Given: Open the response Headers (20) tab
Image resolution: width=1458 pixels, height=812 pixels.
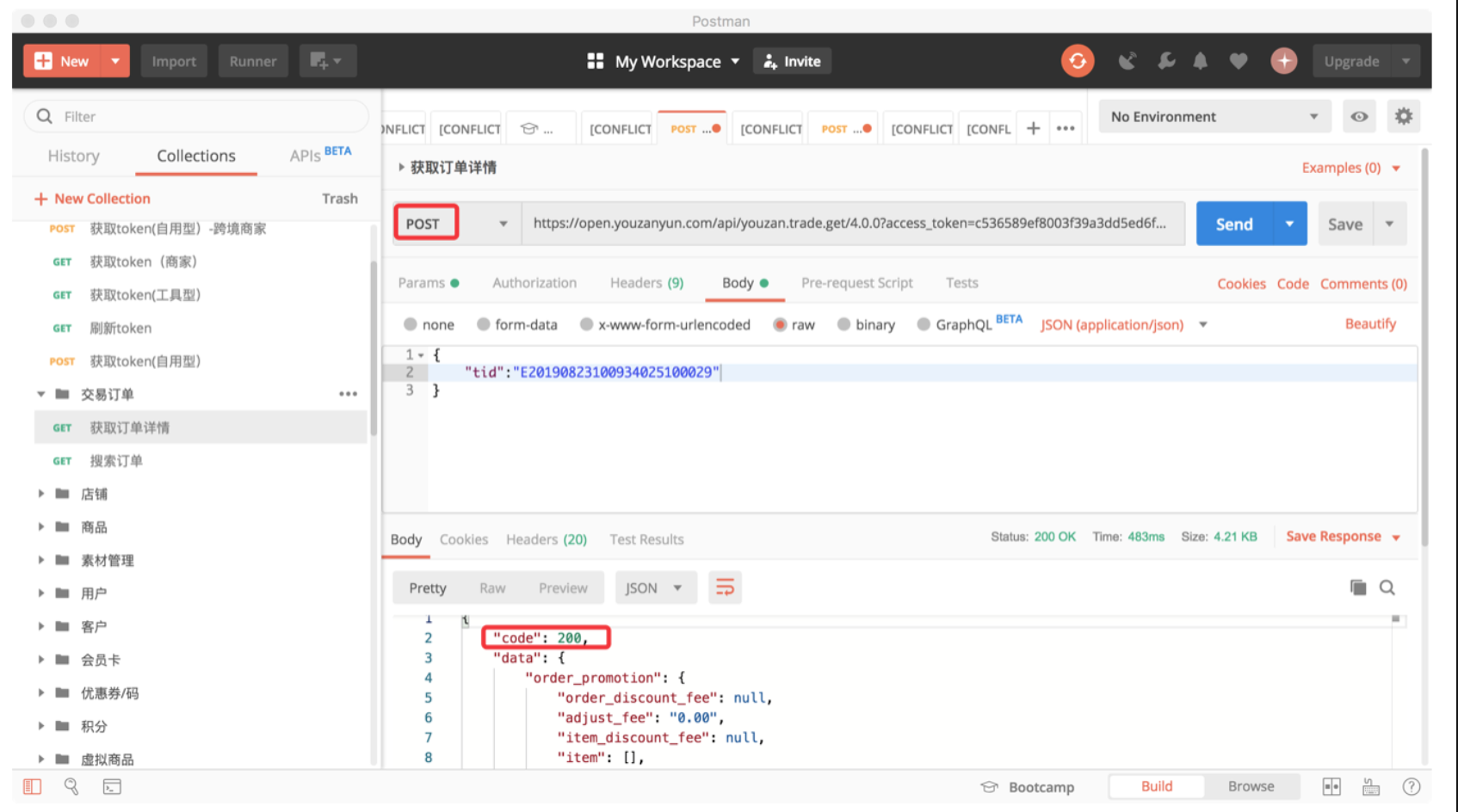Looking at the screenshot, I should point(547,539).
